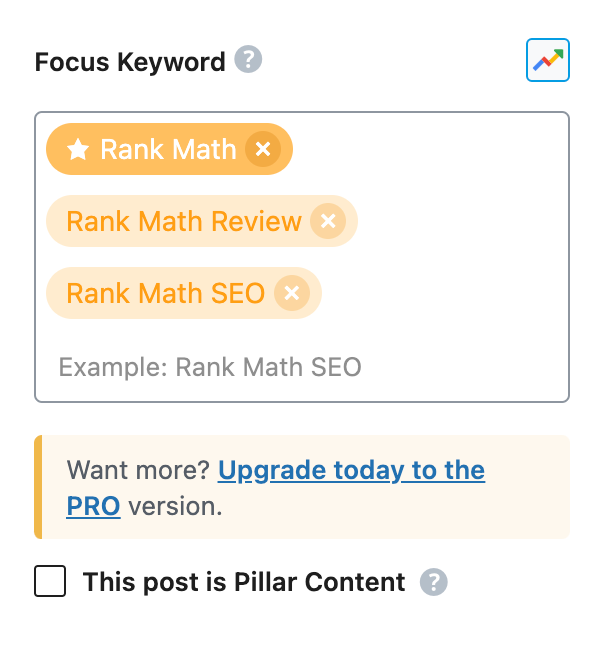Remove the Rank Math primary keyword
The height and width of the screenshot is (654, 608).
click(x=263, y=149)
